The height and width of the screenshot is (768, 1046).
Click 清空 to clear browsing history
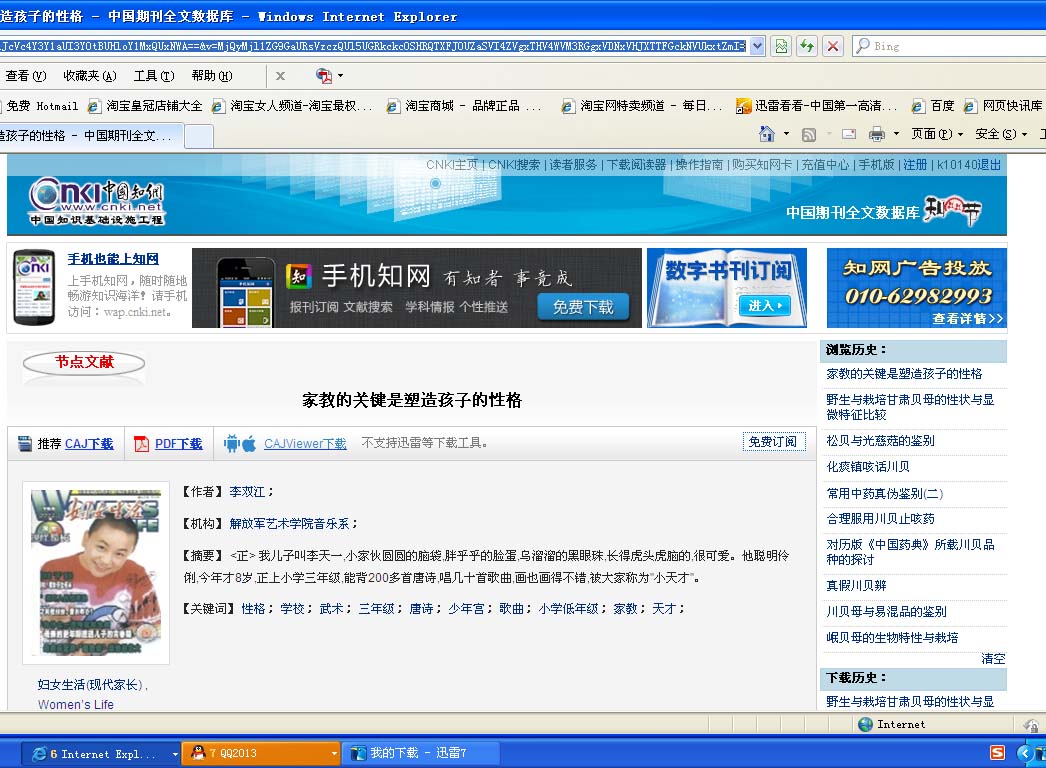(x=993, y=659)
